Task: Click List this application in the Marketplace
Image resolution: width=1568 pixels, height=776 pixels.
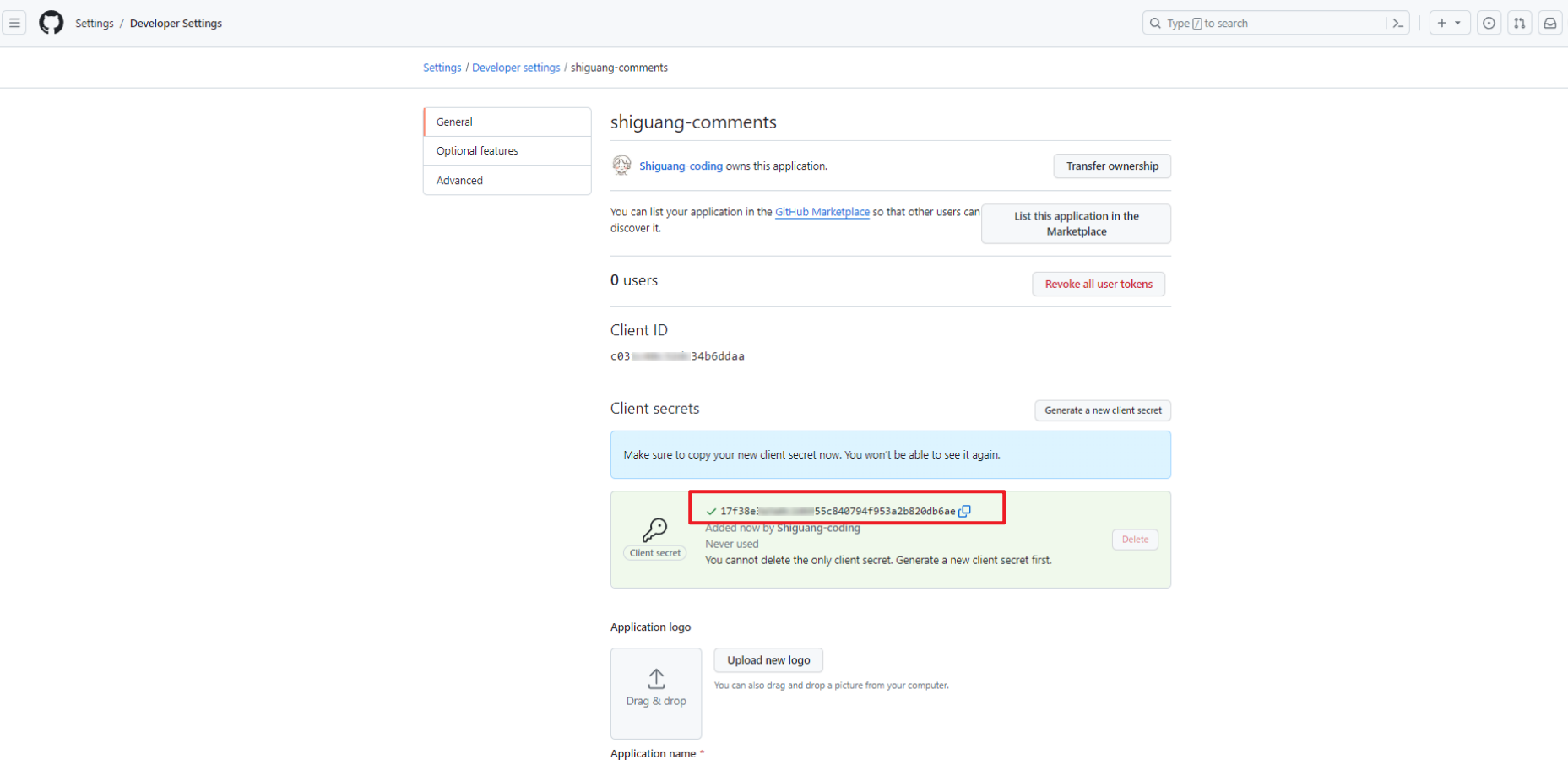Action: (1077, 224)
